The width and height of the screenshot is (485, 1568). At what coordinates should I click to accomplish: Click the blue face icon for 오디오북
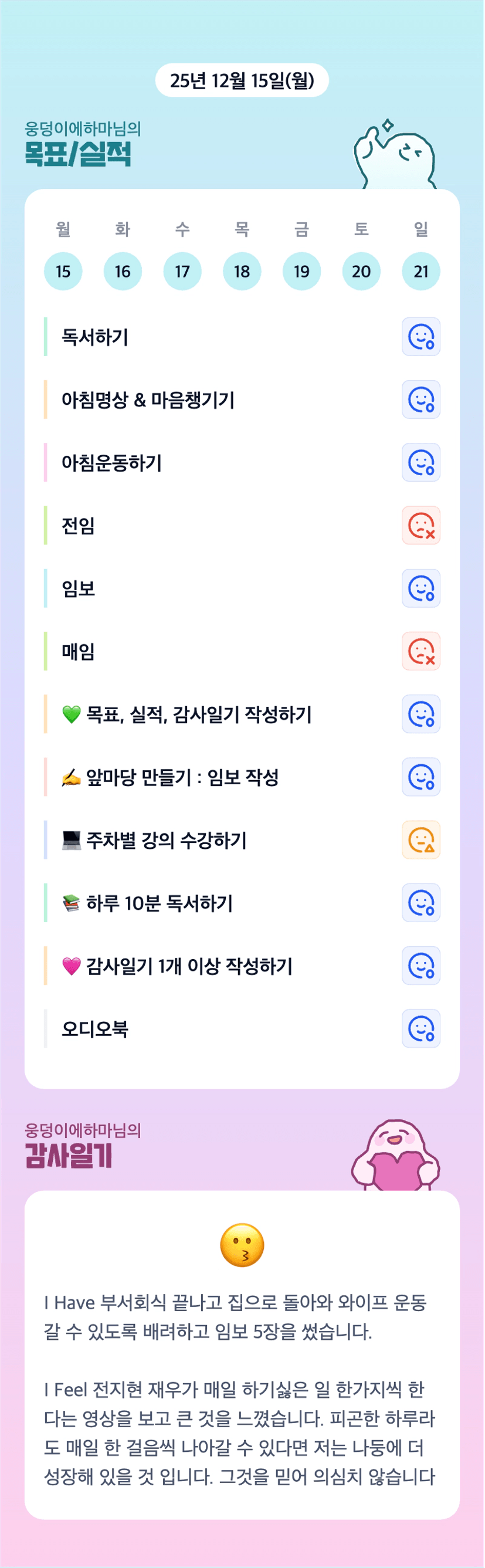pyautogui.click(x=420, y=1029)
